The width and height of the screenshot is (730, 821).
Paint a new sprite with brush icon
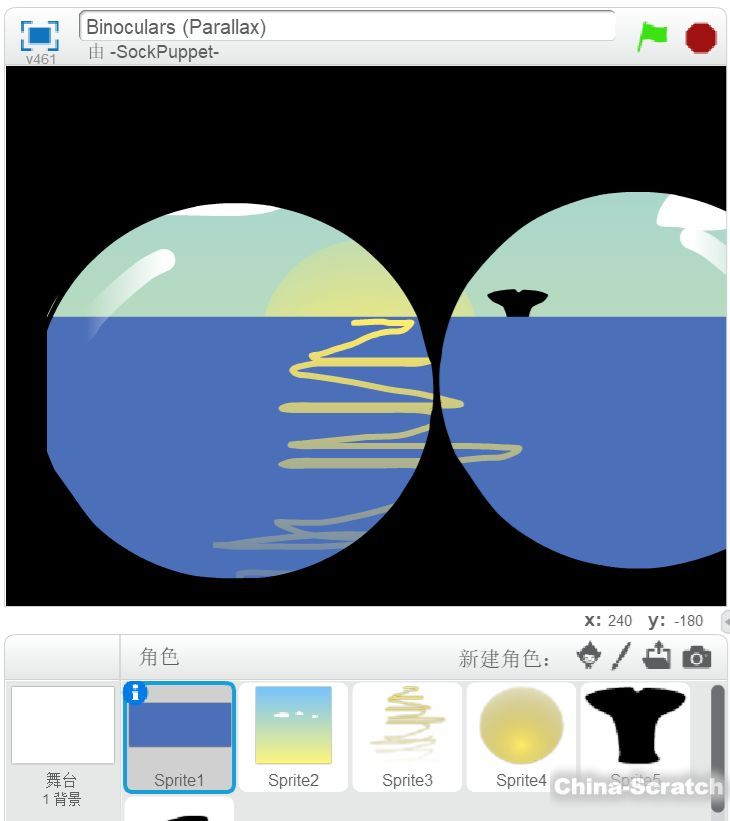click(622, 656)
